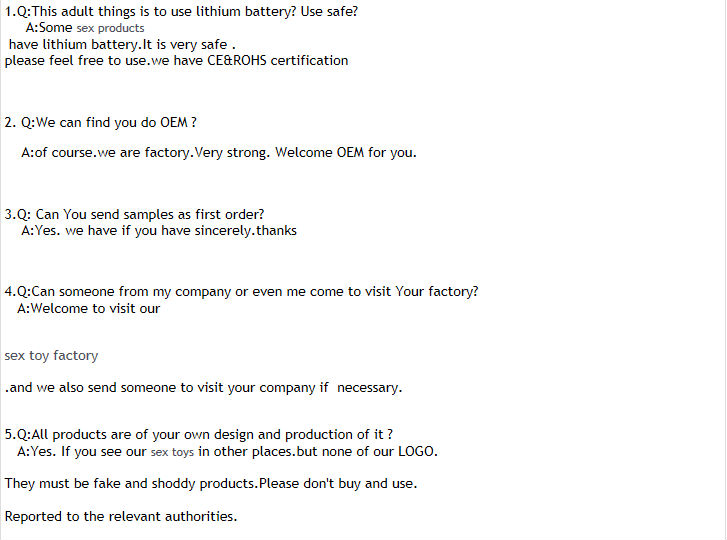The height and width of the screenshot is (540, 727).
Task: Click the answer mentioning 'sincerely.thanks'
Action: coord(159,231)
